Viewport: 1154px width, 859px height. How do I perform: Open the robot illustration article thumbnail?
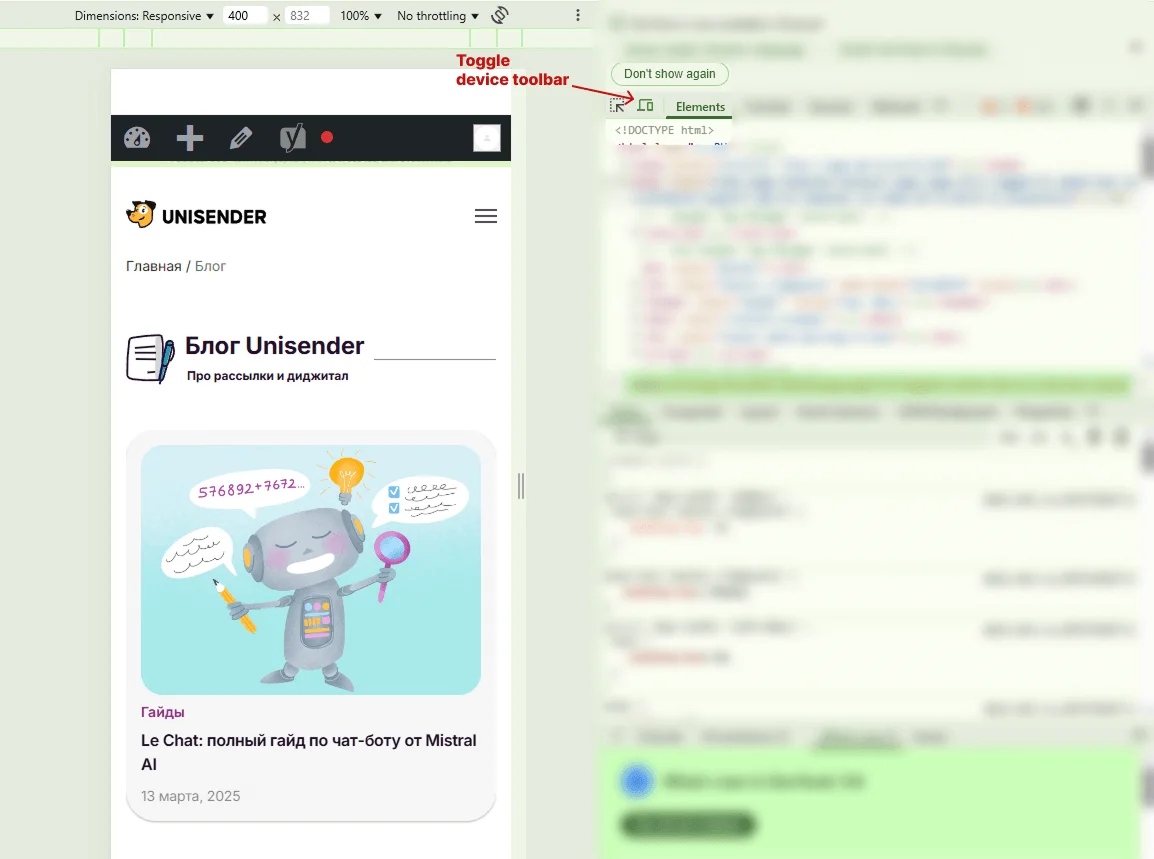(311, 570)
